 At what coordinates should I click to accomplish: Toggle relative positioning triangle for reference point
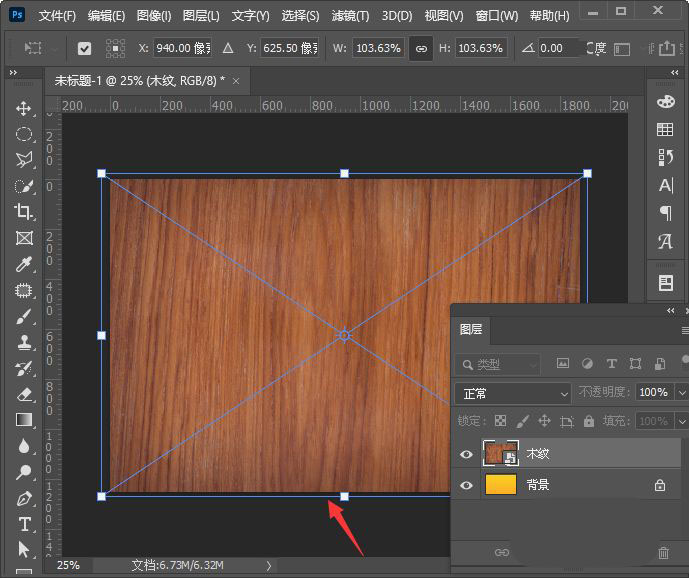point(228,47)
